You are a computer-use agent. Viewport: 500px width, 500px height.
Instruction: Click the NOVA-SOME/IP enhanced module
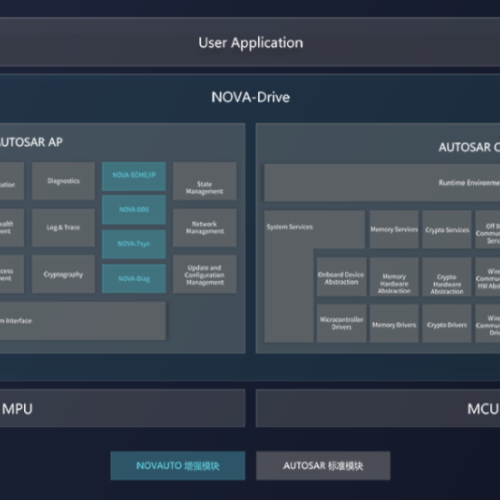pyautogui.click(x=134, y=176)
